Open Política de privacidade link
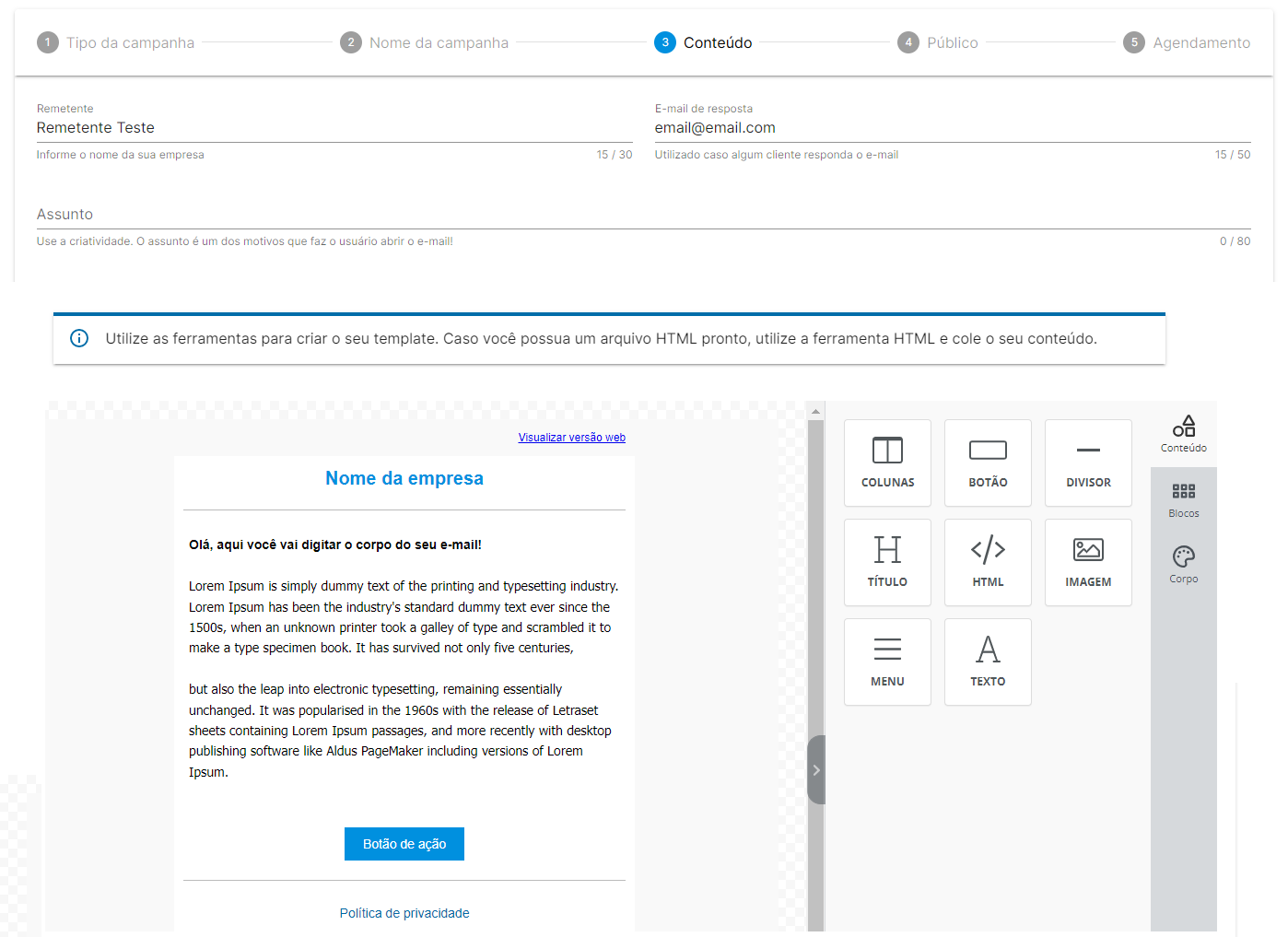The image size is (1288, 937). [404, 913]
